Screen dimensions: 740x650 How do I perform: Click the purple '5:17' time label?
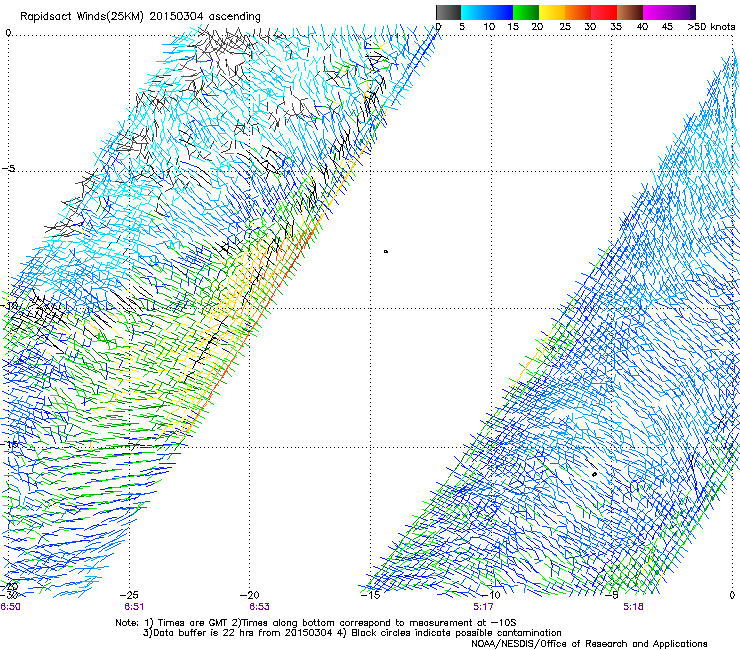point(483,607)
